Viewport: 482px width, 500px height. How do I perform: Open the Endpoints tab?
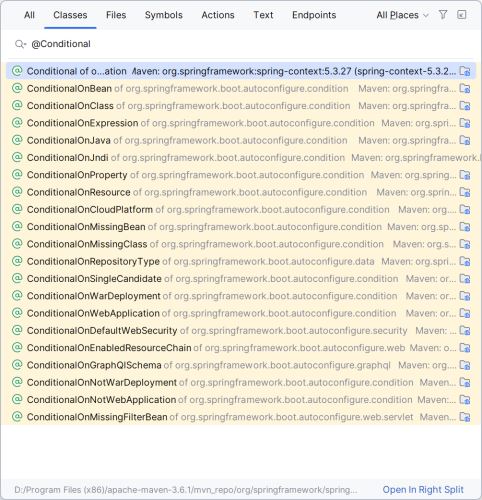click(x=314, y=15)
